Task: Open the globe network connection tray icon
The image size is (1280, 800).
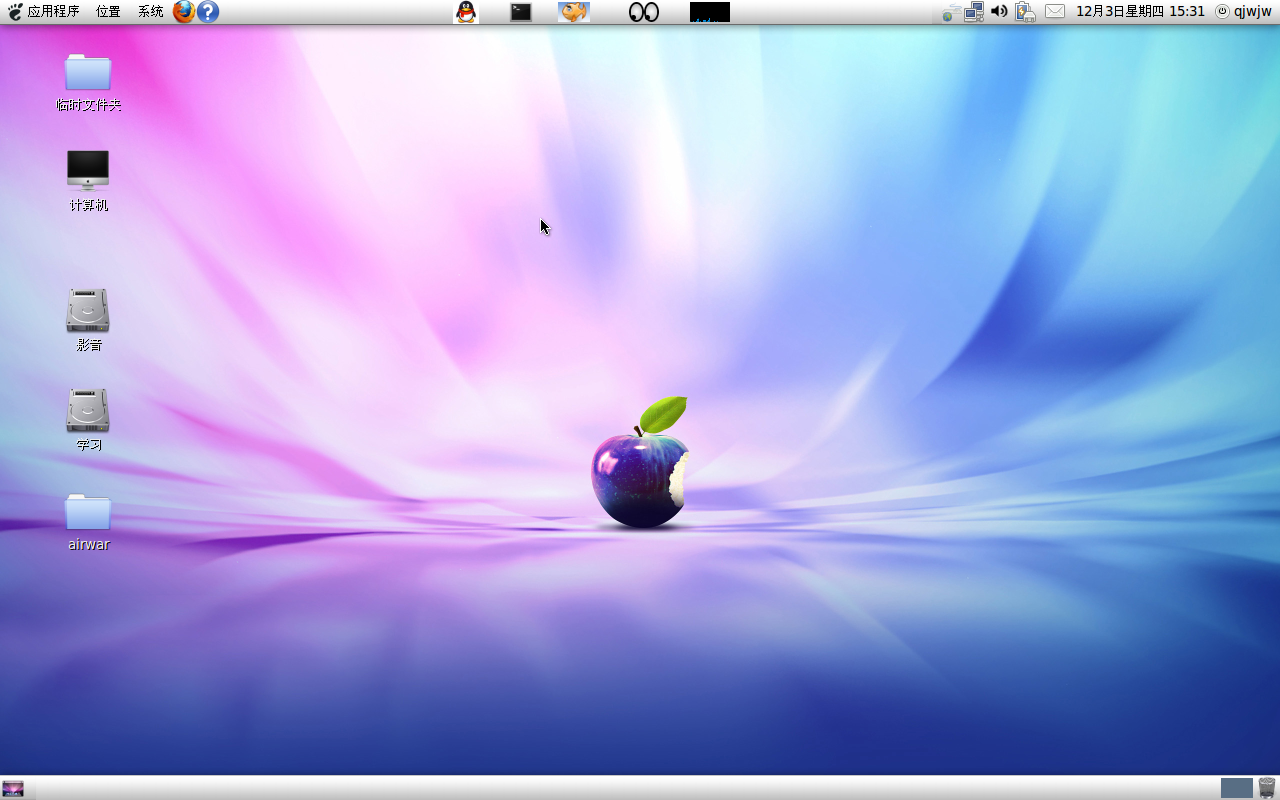Action: [949, 12]
